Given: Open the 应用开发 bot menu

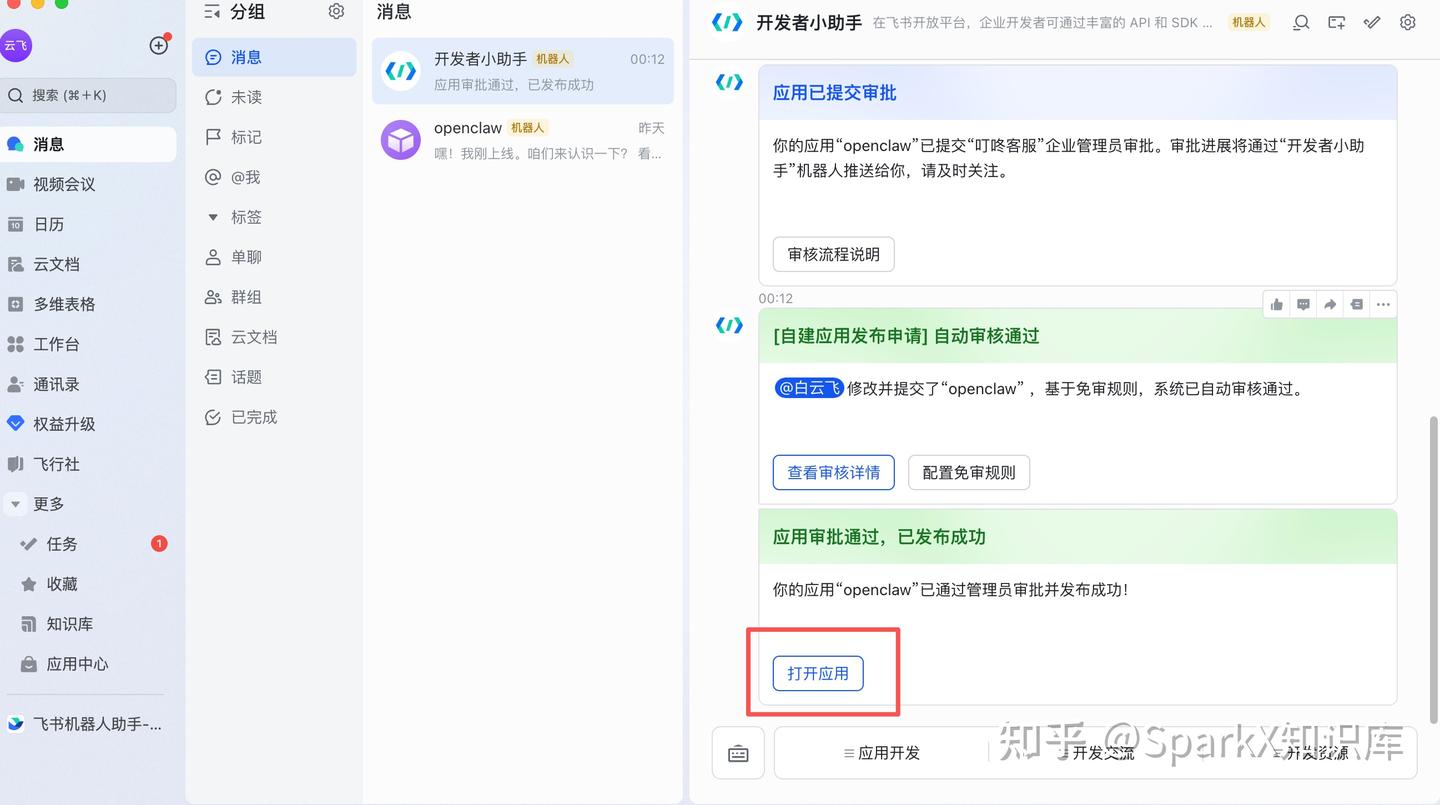Looking at the screenshot, I should (x=882, y=753).
